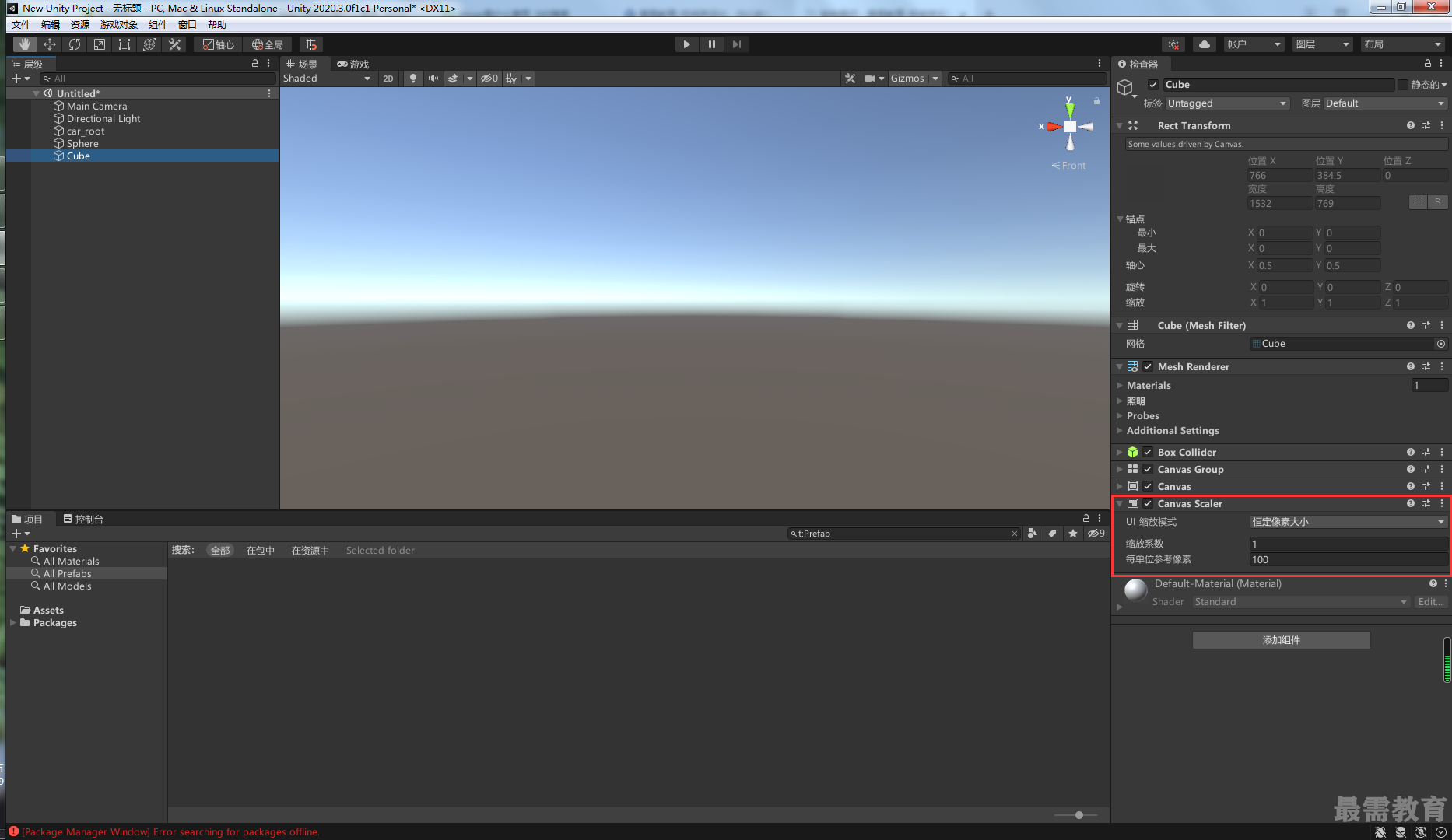The image size is (1452, 840).
Task: Select All Materials favorite
Action: click(x=71, y=561)
